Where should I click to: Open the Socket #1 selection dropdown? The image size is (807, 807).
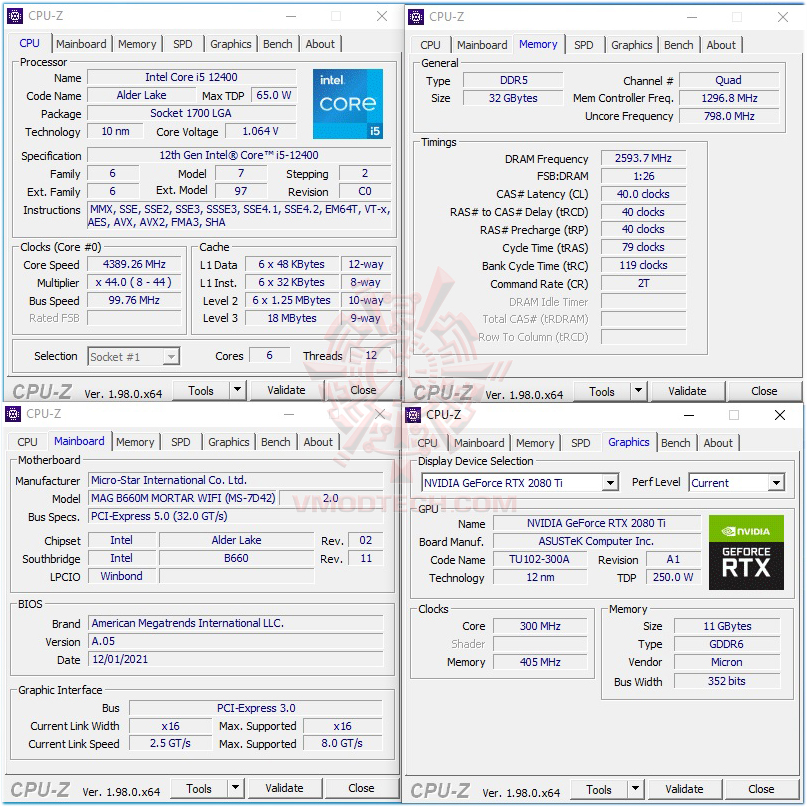click(133, 356)
